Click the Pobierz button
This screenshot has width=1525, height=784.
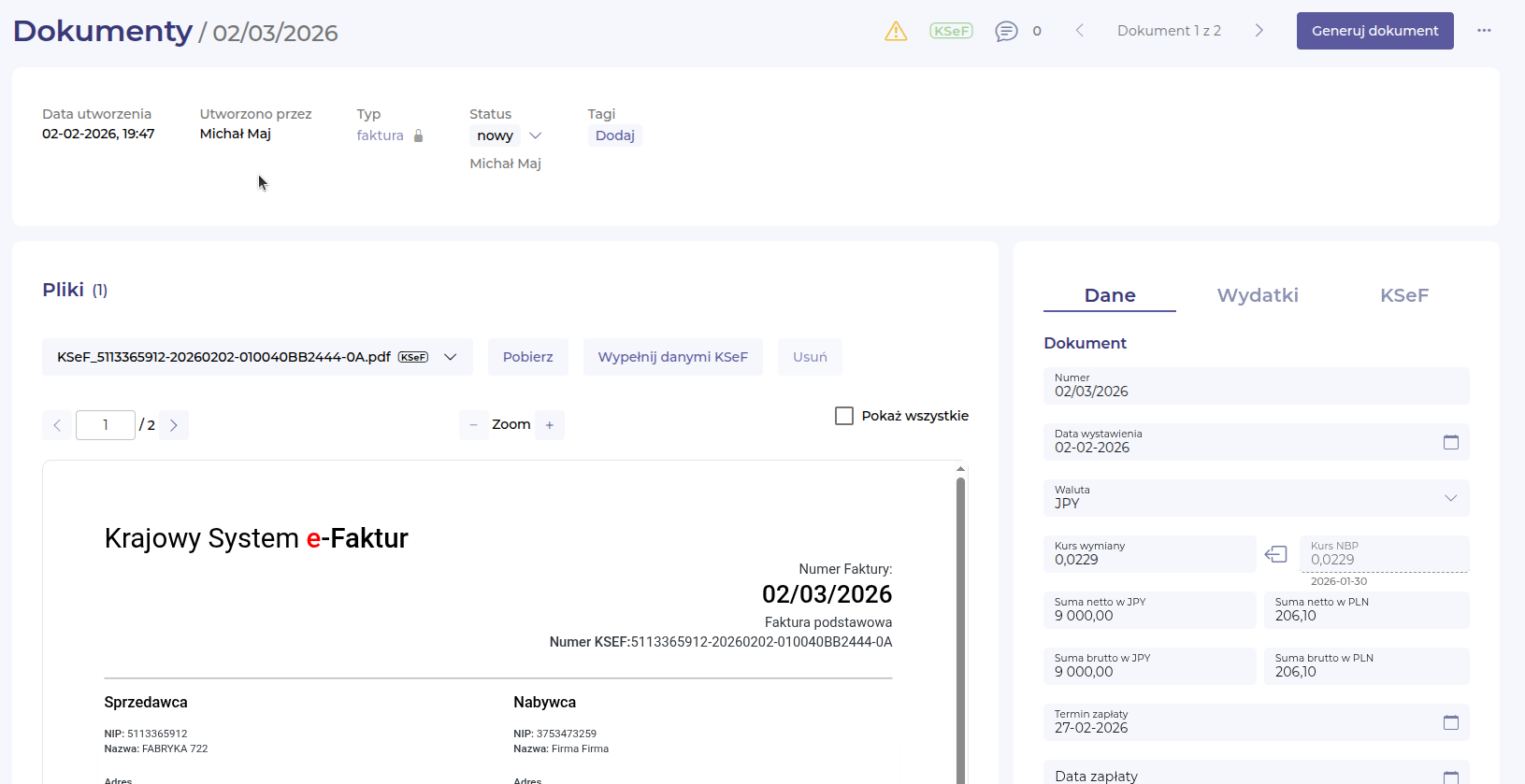(528, 357)
